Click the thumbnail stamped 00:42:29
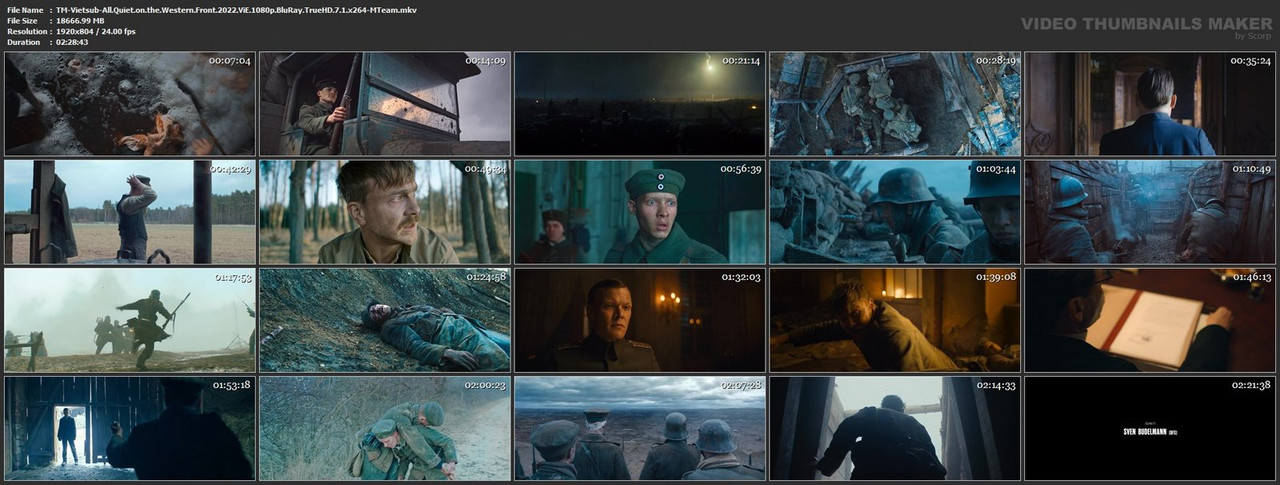Viewport: 1280px width, 485px height. 130,212
